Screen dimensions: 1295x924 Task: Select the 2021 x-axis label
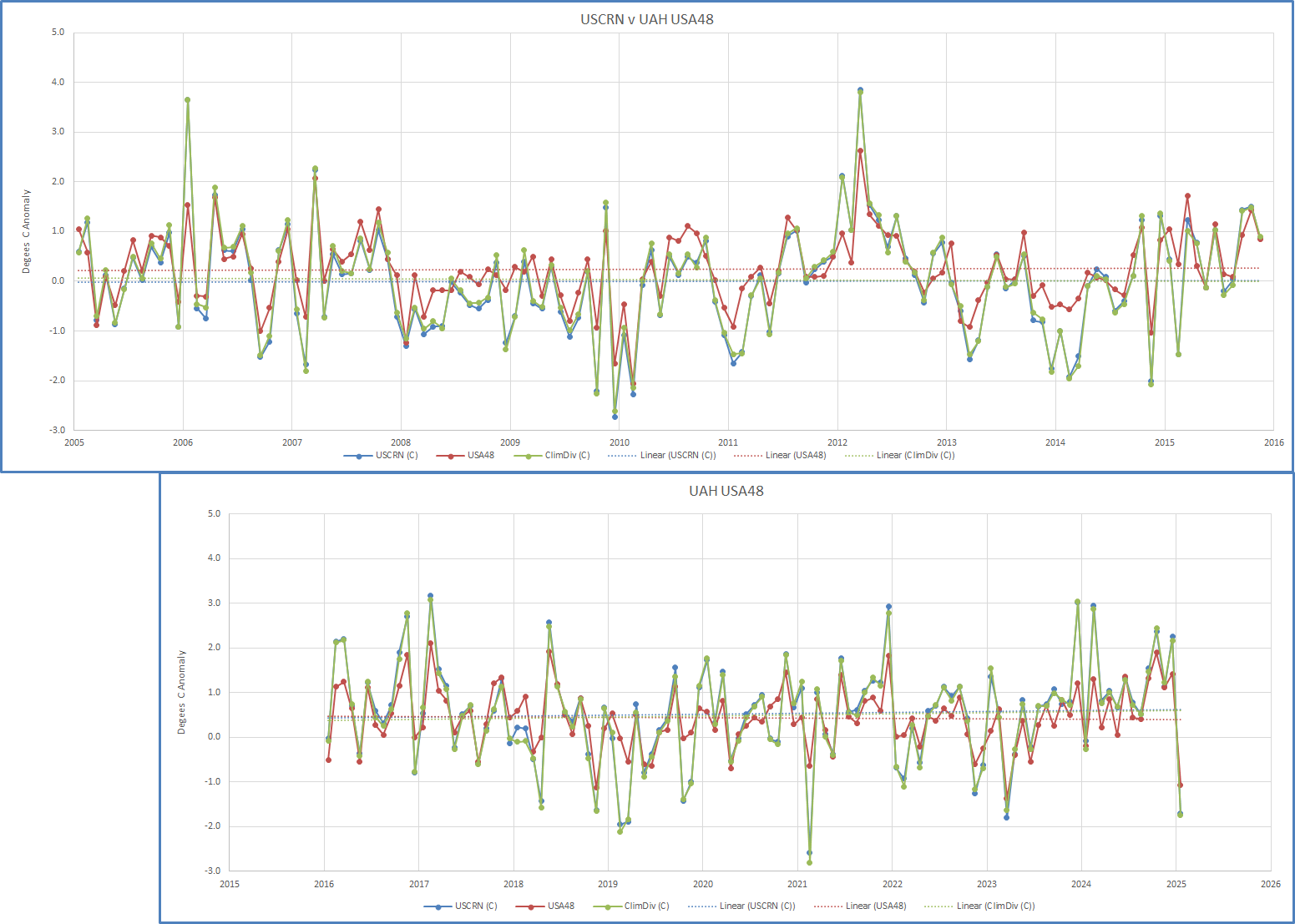click(x=797, y=884)
